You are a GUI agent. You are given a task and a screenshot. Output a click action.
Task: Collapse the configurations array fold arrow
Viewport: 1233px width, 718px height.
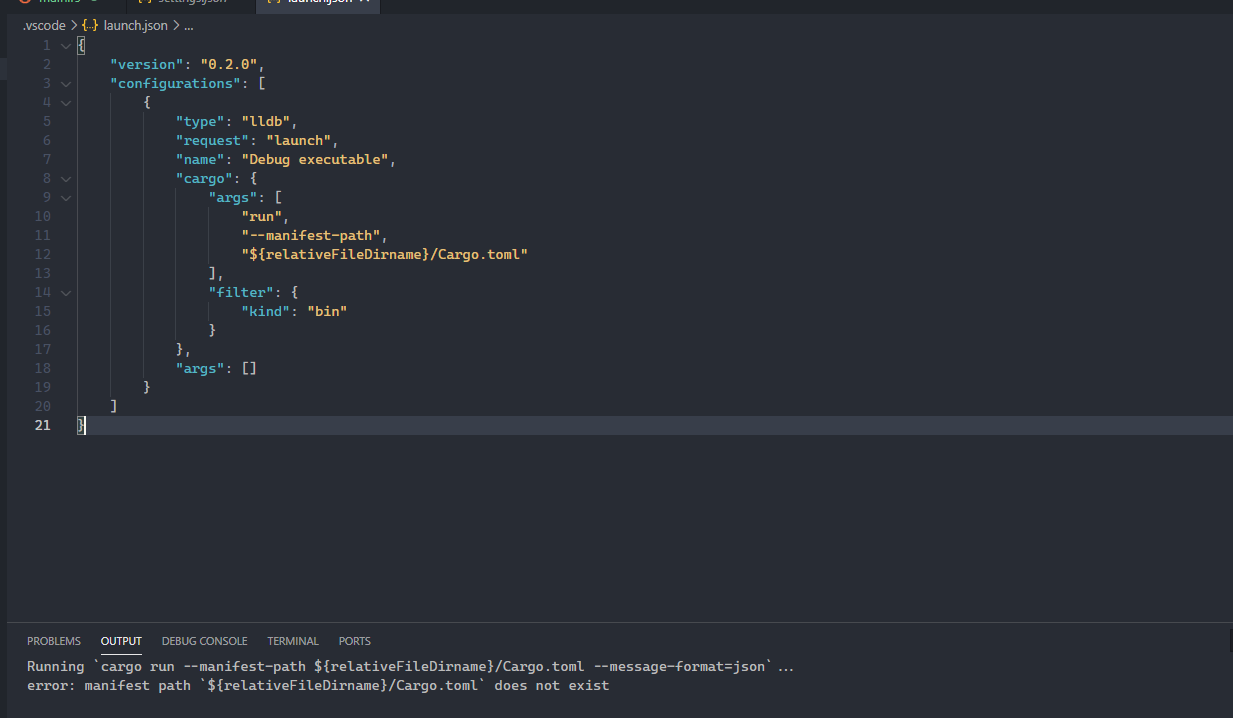[65, 83]
